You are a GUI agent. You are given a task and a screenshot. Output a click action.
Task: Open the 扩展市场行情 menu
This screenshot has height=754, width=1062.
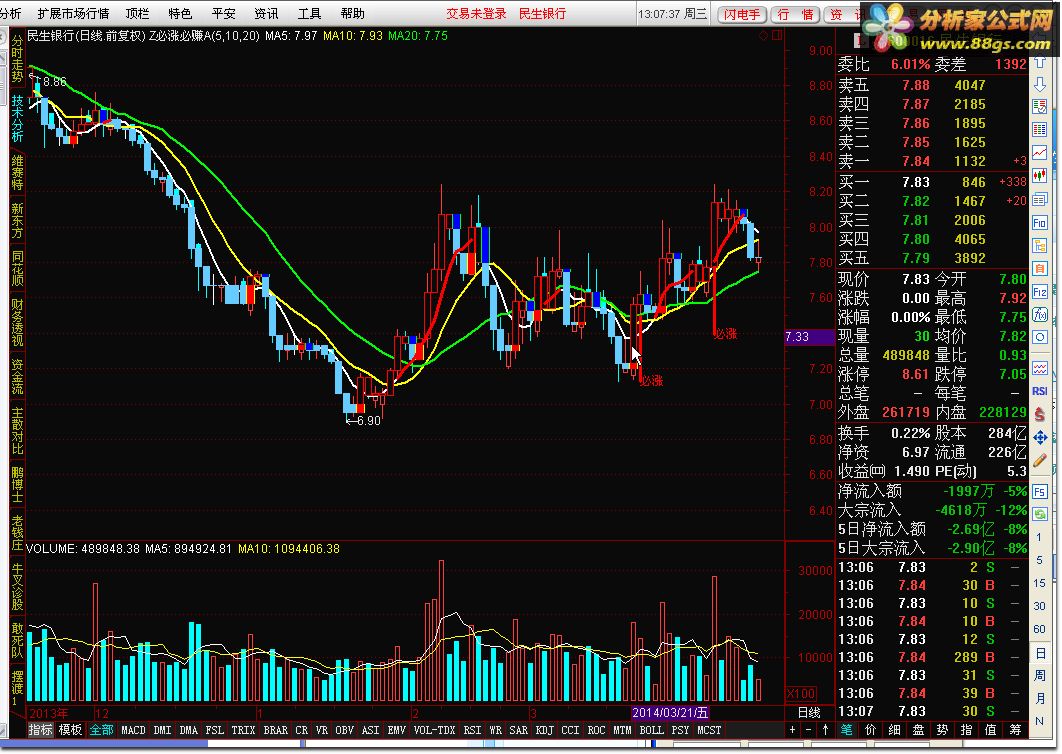pos(73,14)
